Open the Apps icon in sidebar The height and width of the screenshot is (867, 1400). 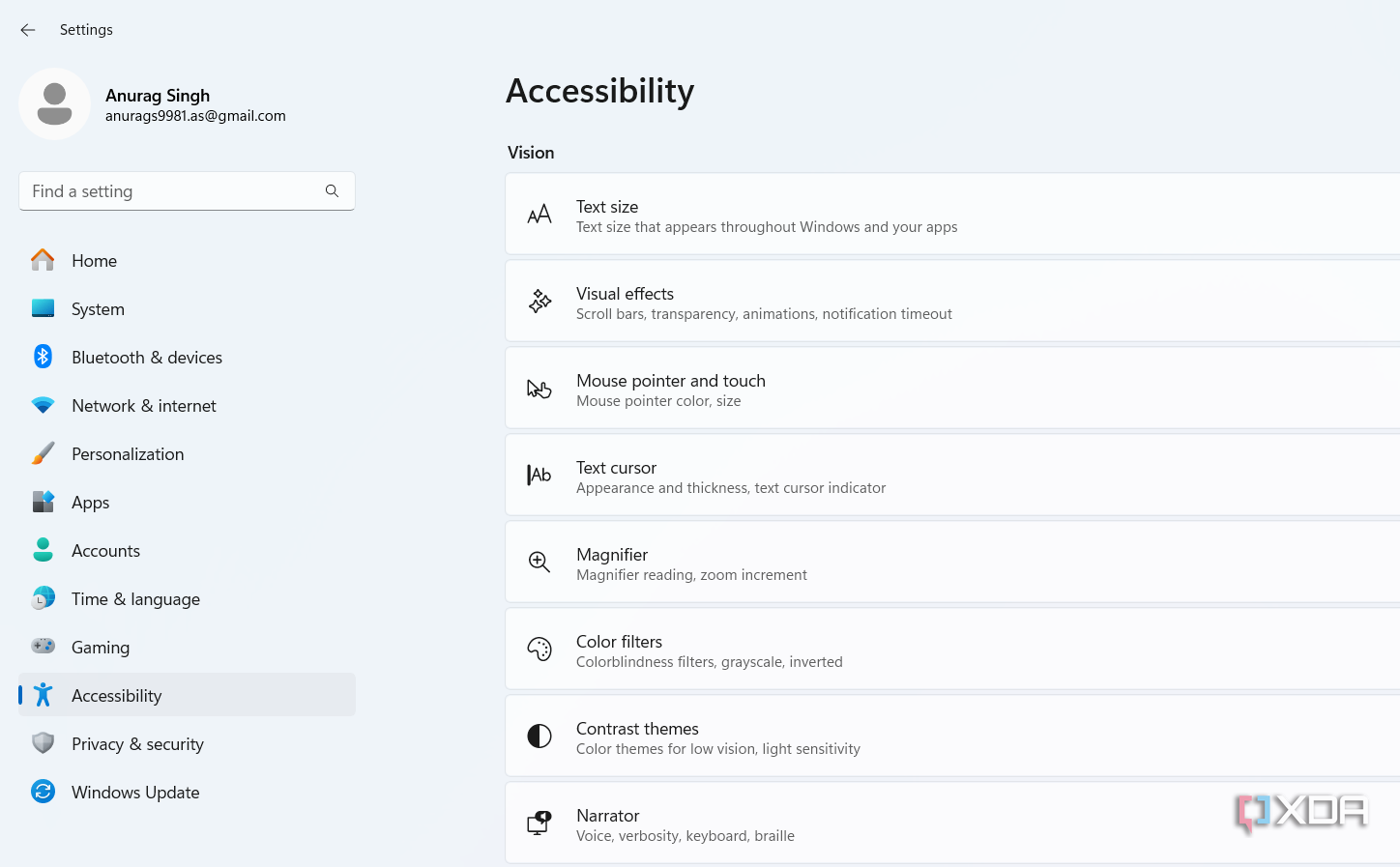tap(43, 503)
